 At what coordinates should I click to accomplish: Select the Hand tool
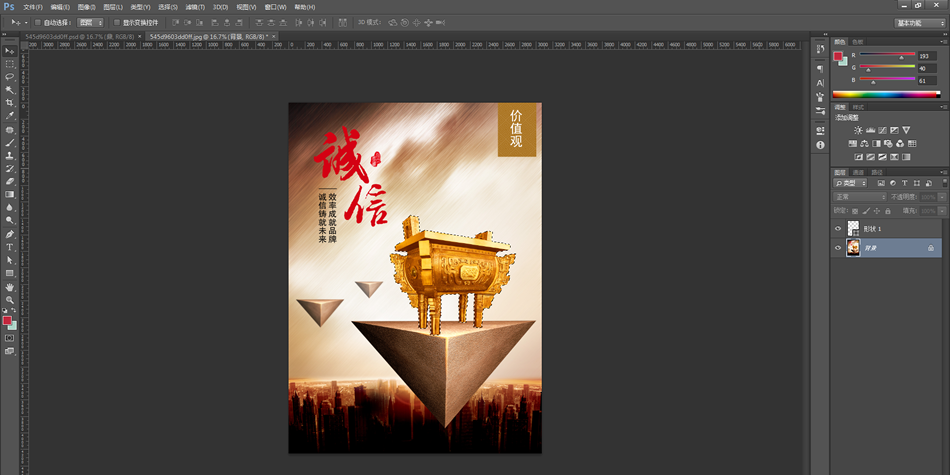[10, 287]
